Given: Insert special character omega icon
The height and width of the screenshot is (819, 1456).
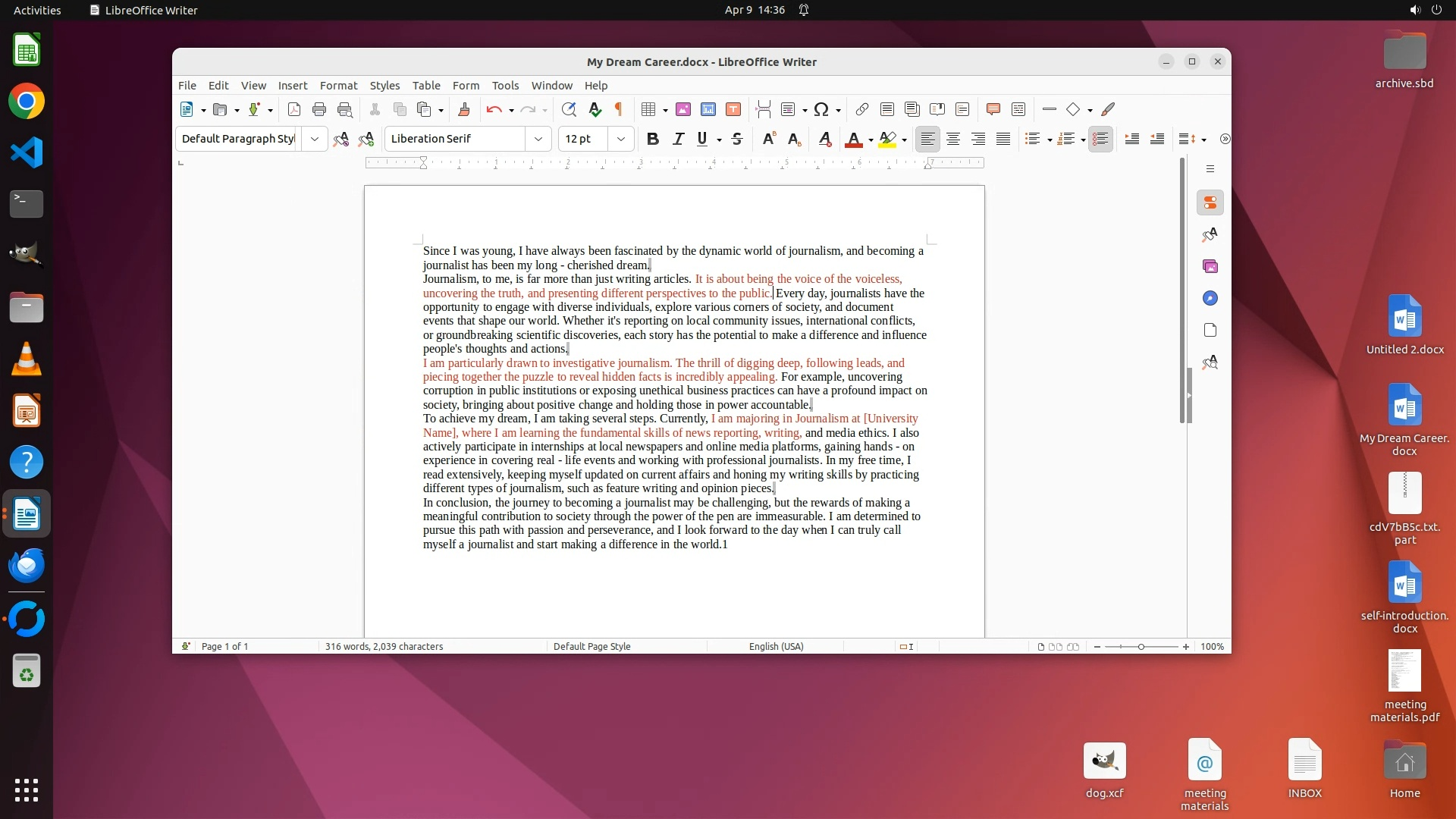Looking at the screenshot, I should coord(821,109).
